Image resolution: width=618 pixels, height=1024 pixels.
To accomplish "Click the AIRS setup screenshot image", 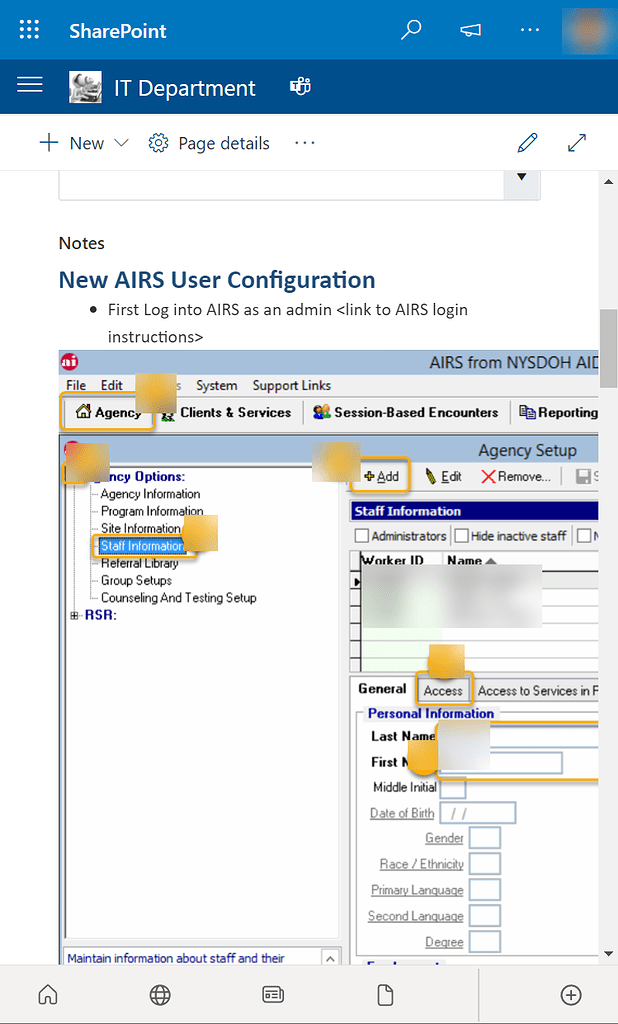I will click(328, 650).
